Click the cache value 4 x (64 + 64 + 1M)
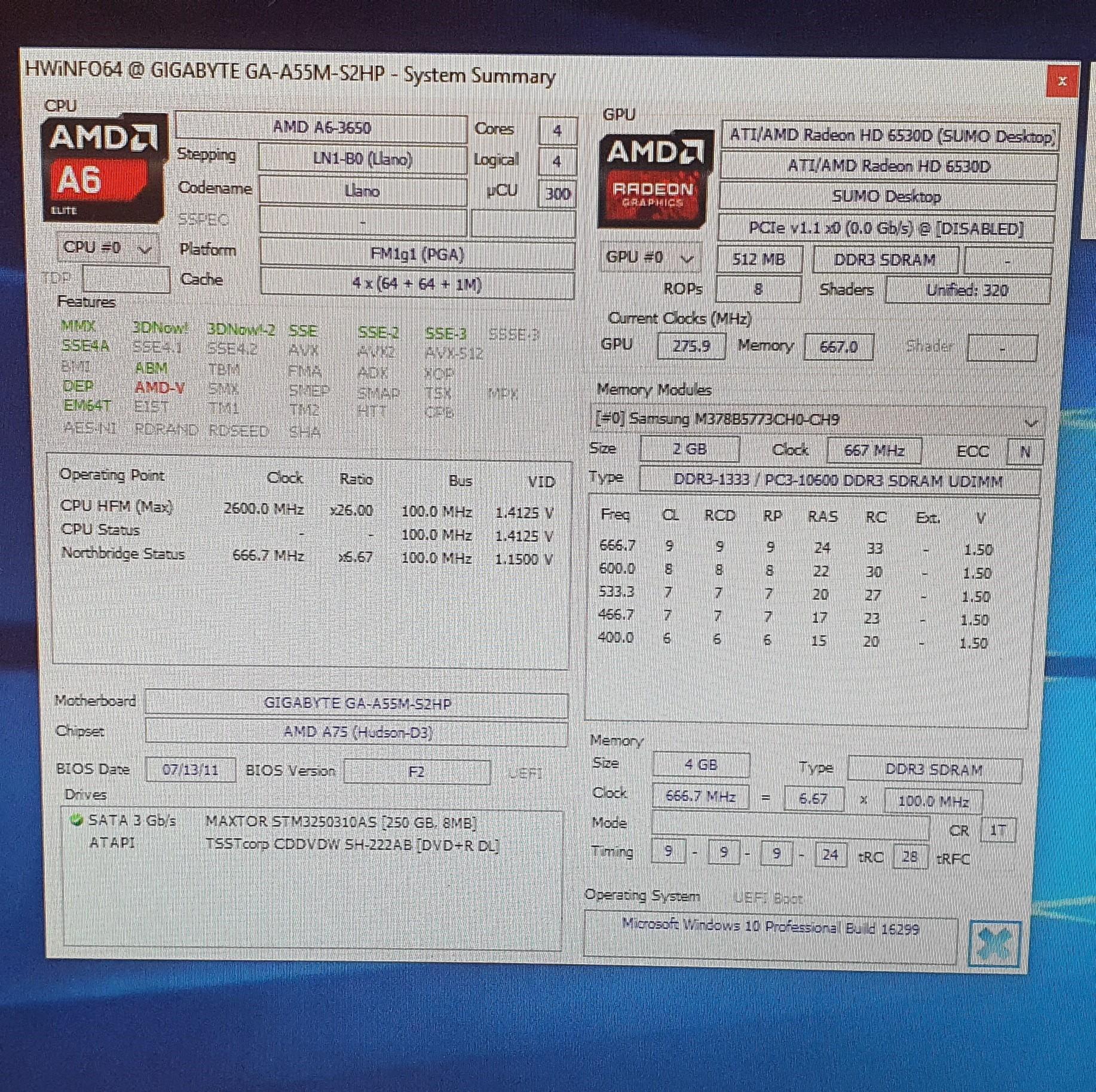This screenshot has height=1092, width=1096. click(x=417, y=284)
